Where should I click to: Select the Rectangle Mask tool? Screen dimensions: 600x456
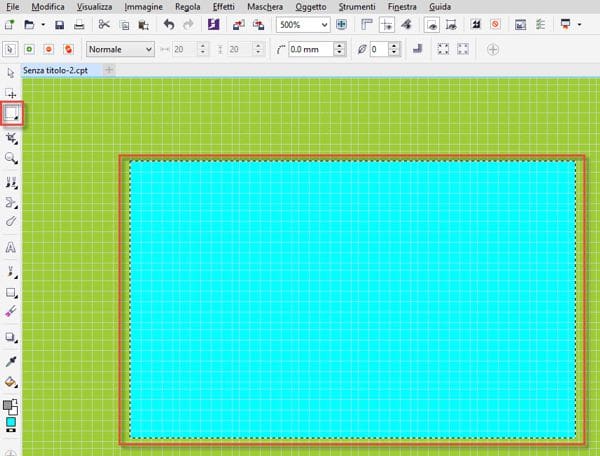[12, 115]
